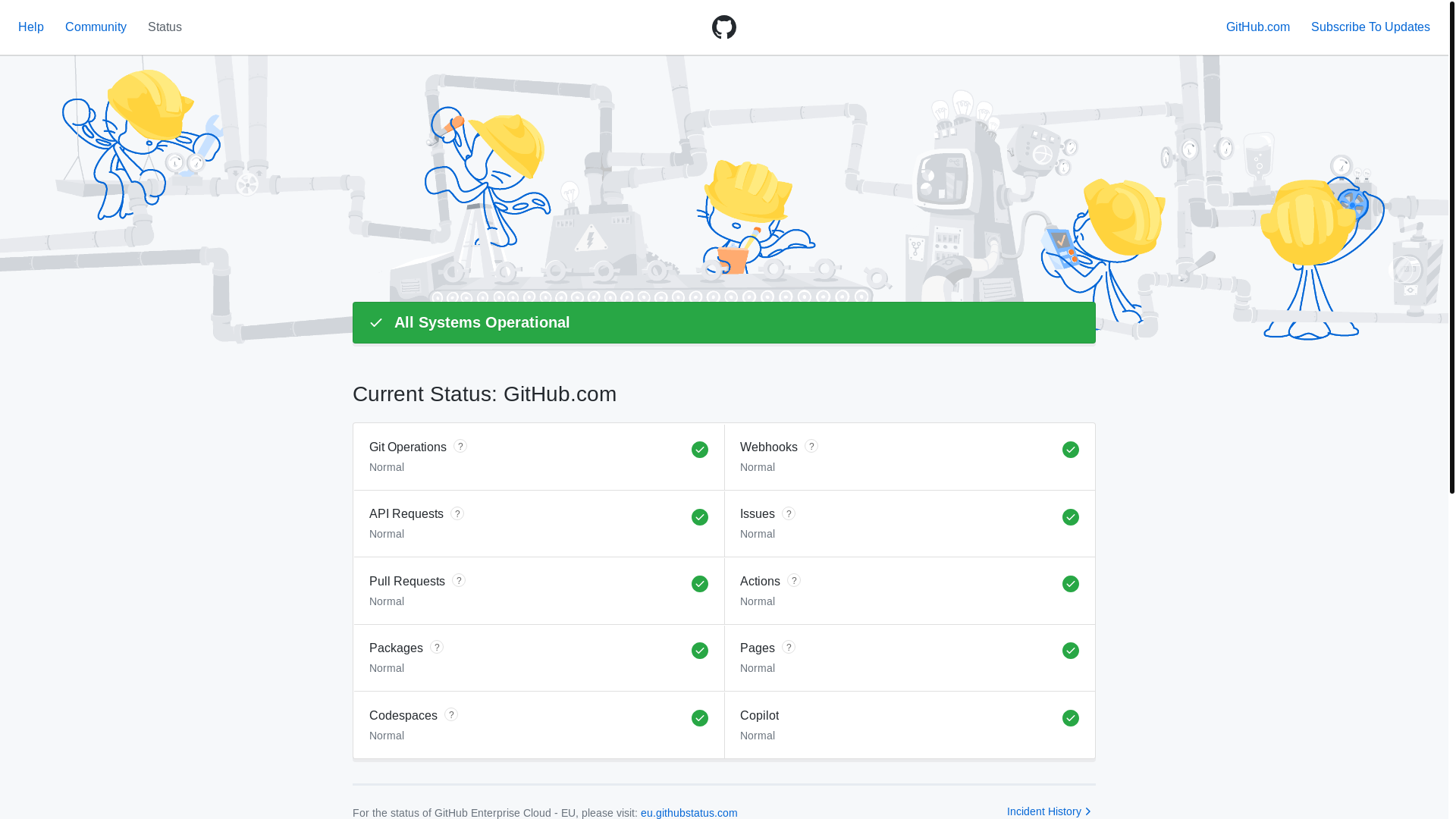This screenshot has width=1456, height=819.
Task: Open the Help link
Action: (x=31, y=27)
